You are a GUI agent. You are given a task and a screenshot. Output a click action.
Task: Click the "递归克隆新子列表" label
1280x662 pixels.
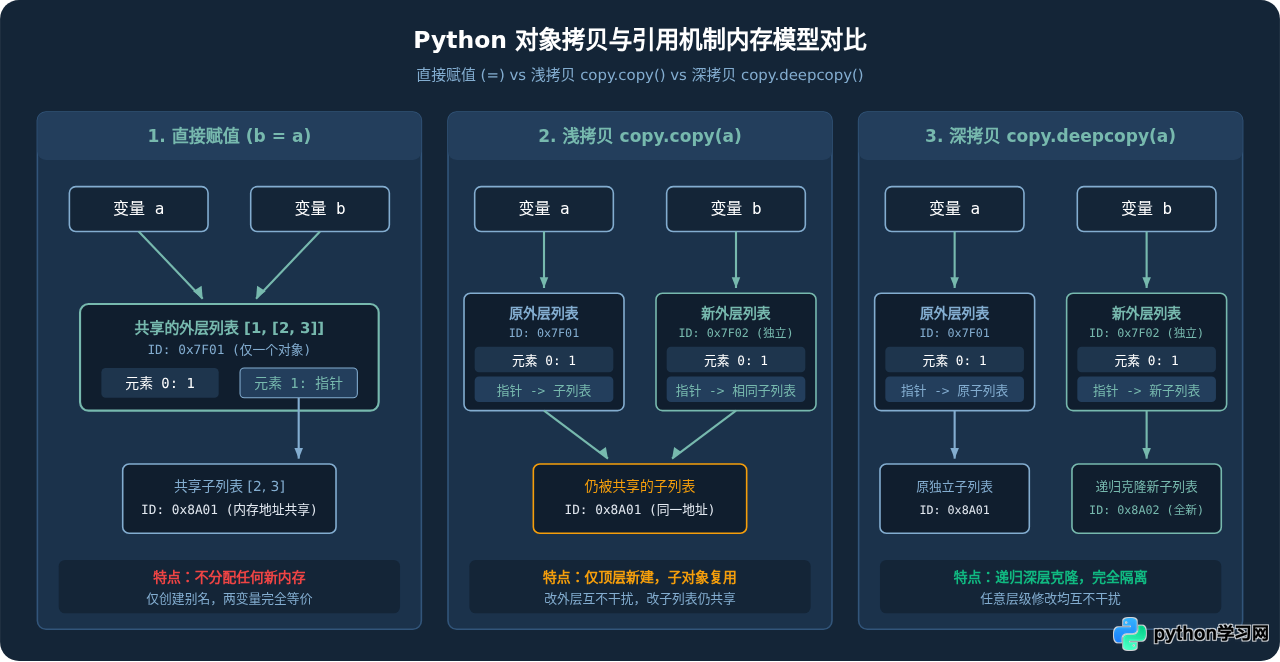1146,487
